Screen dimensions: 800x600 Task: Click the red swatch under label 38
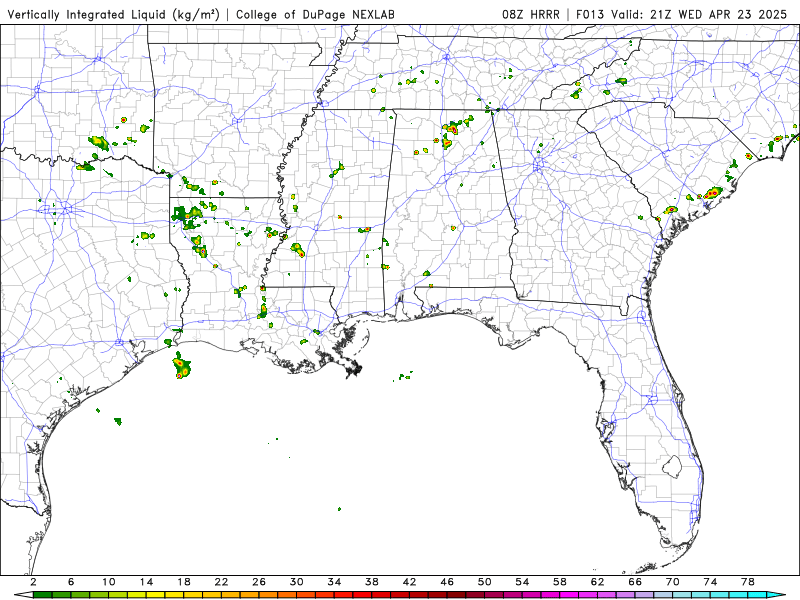tap(381, 595)
